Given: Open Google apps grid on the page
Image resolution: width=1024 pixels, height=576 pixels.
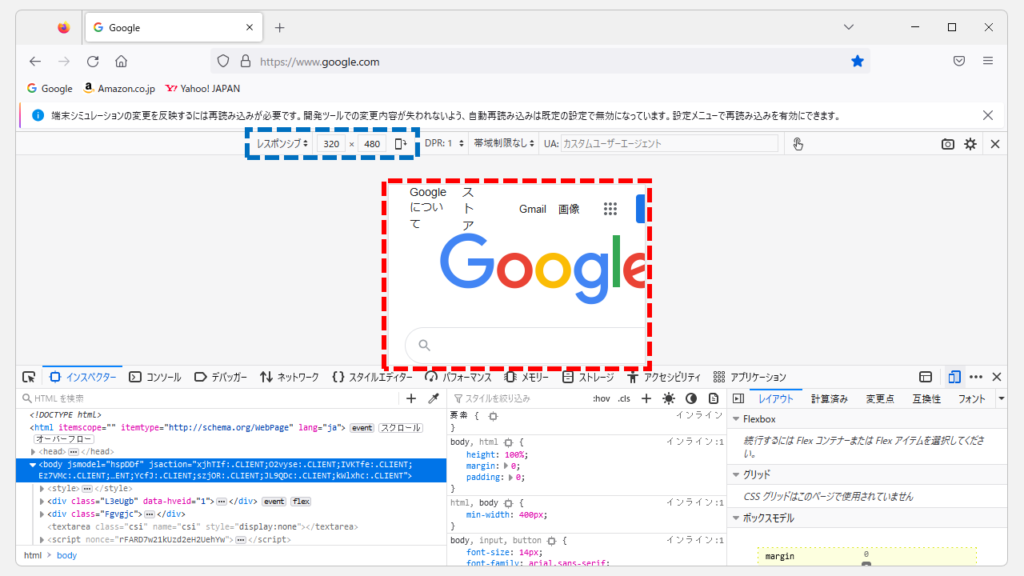Looking at the screenshot, I should [x=610, y=209].
